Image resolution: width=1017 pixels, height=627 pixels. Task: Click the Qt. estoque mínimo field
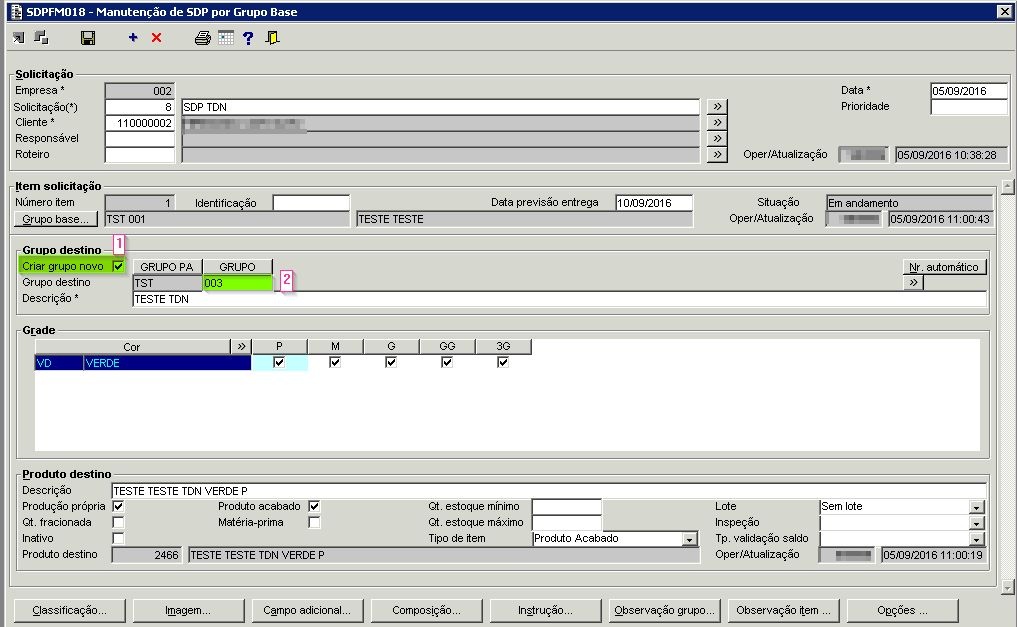coord(567,506)
